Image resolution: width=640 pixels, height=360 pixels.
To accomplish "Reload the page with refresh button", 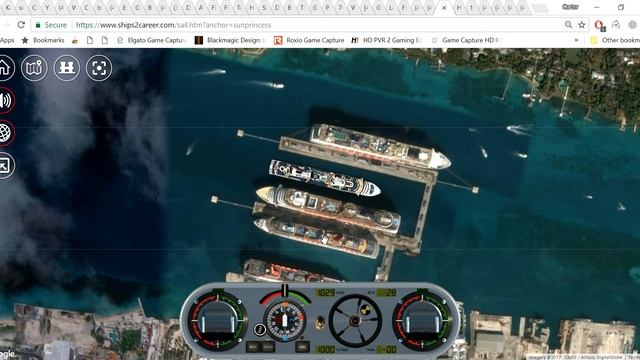I will [21, 25].
